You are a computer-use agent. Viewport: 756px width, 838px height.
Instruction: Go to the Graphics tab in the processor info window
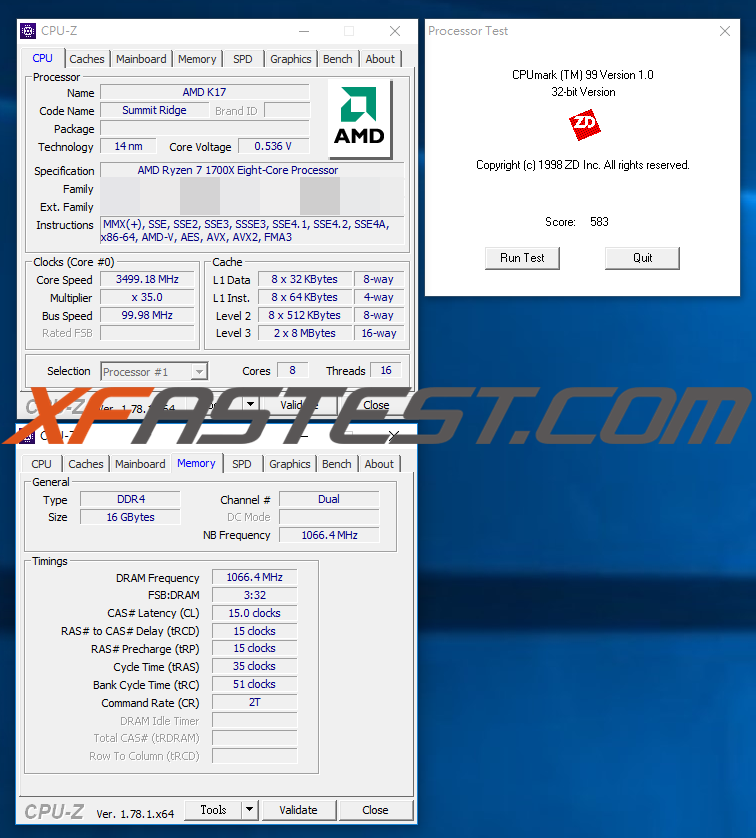point(291,59)
